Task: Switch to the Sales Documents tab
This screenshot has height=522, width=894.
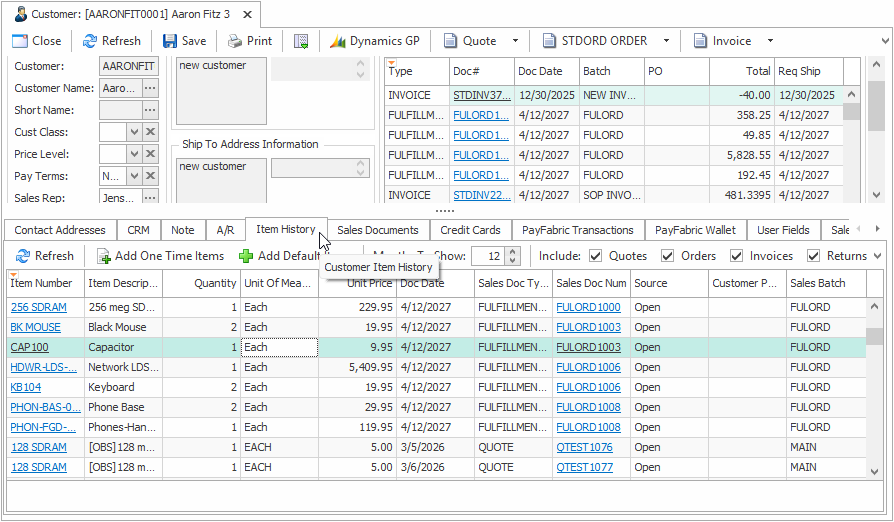Action: tap(377, 230)
